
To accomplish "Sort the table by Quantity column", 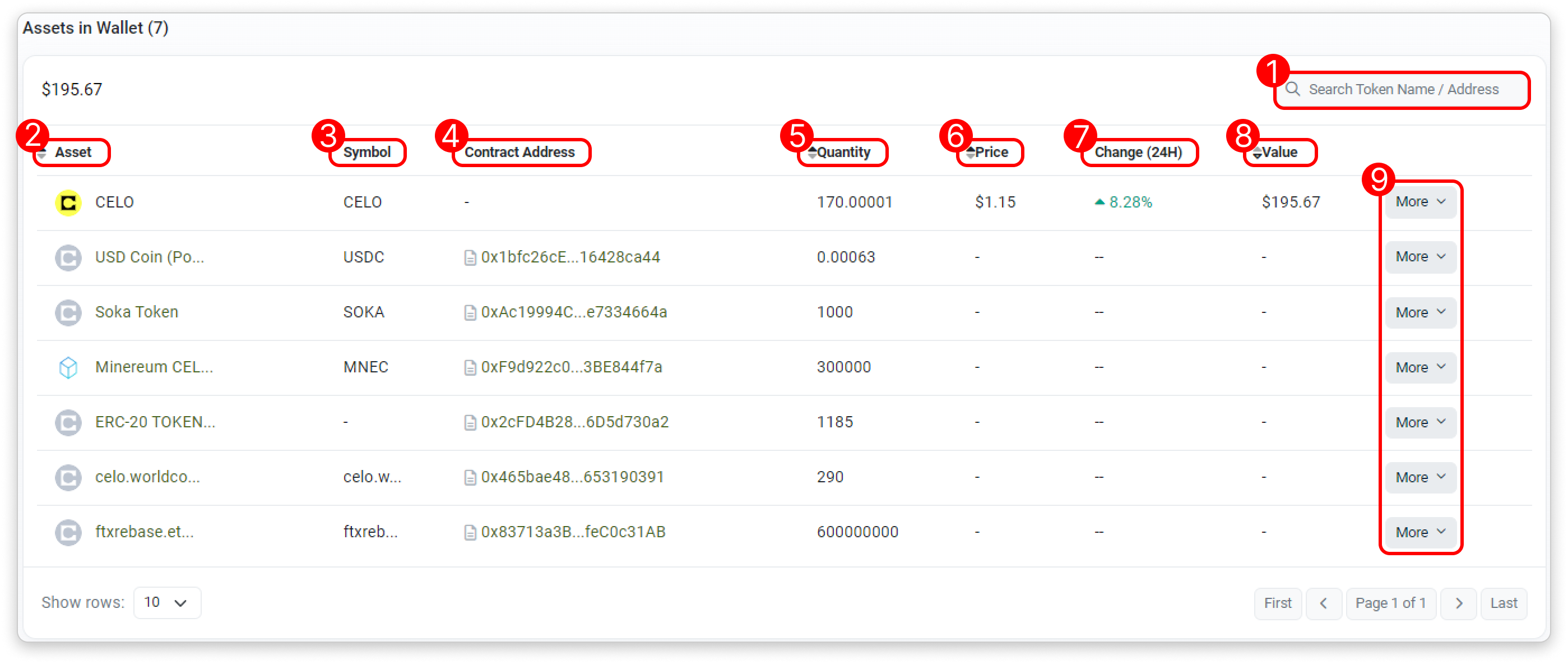I will click(842, 153).
